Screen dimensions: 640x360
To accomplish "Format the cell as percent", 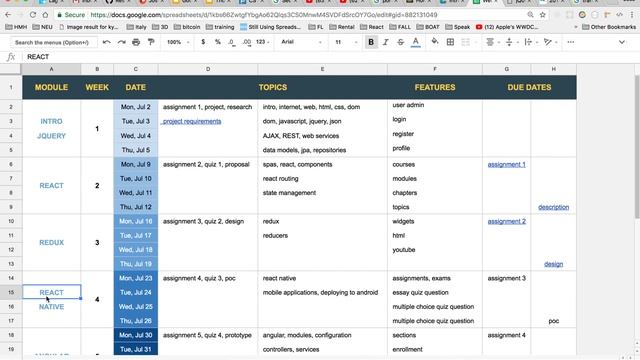I will [x=218, y=42].
